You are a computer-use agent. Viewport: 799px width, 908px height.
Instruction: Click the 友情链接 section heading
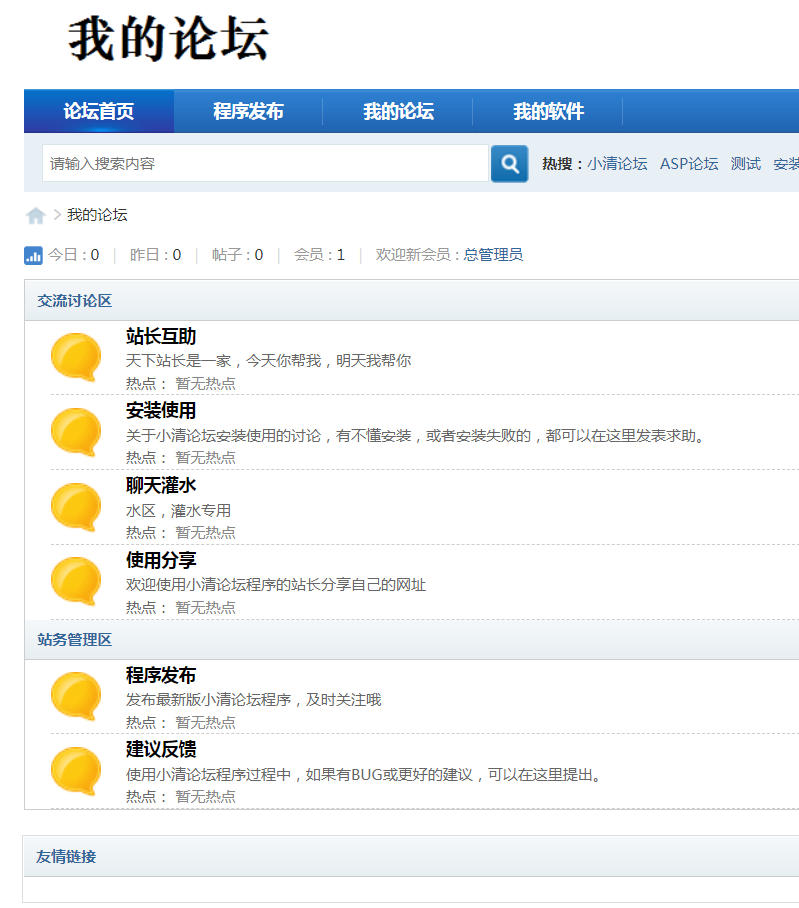tap(66, 856)
